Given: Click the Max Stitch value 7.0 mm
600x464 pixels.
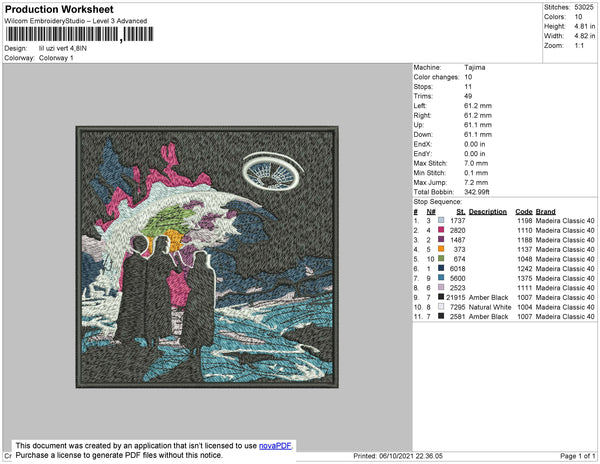Looking at the screenshot, I should tap(476, 163).
